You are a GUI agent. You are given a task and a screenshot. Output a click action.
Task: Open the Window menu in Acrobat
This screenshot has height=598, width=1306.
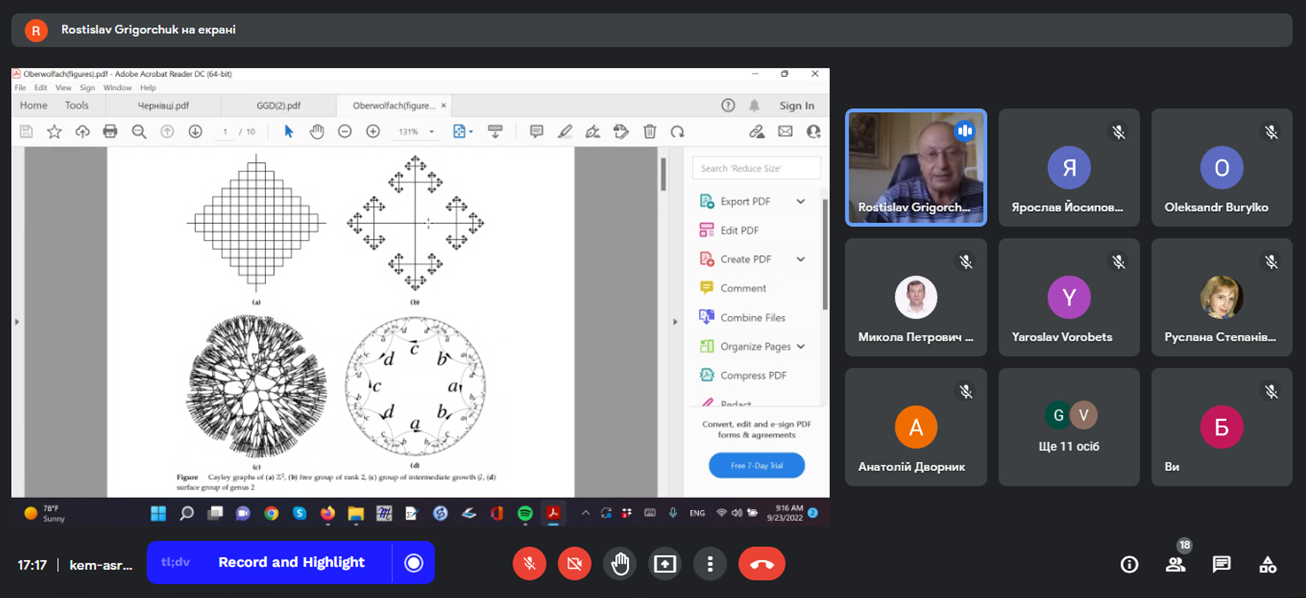pos(117,88)
